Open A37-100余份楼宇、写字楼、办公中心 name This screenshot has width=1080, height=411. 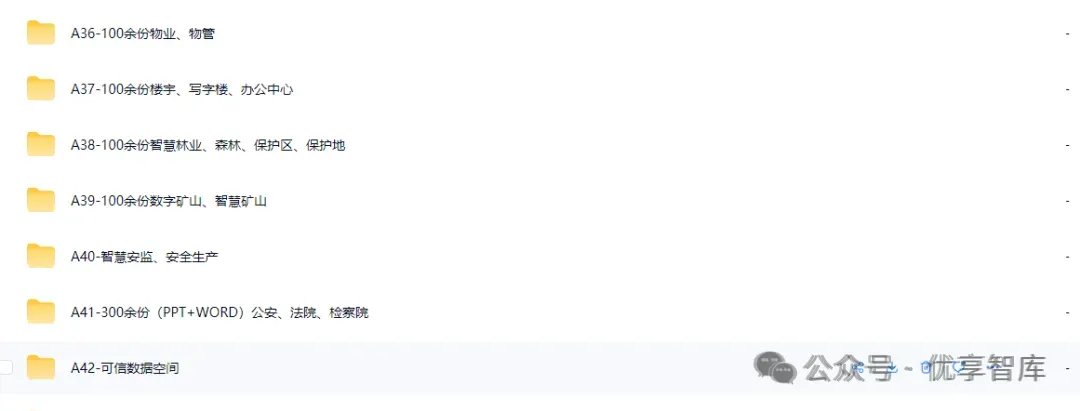click(182, 89)
